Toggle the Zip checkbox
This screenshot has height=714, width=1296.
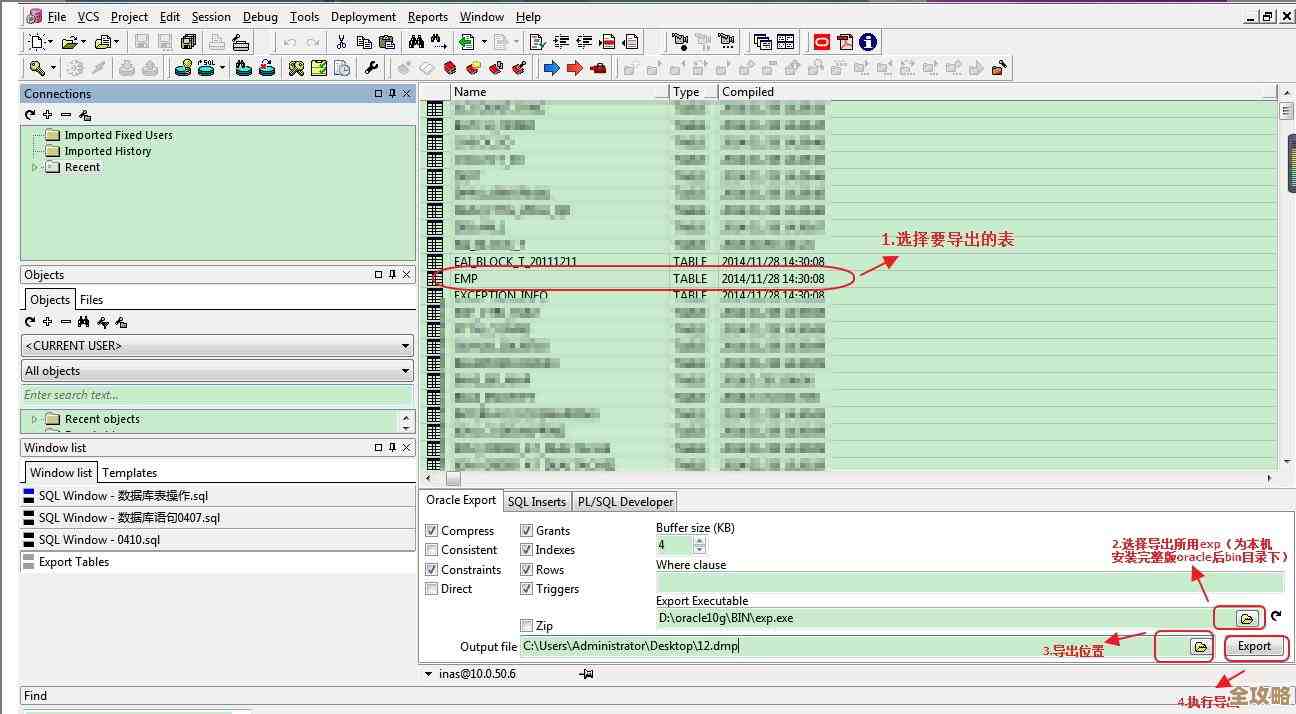point(527,626)
